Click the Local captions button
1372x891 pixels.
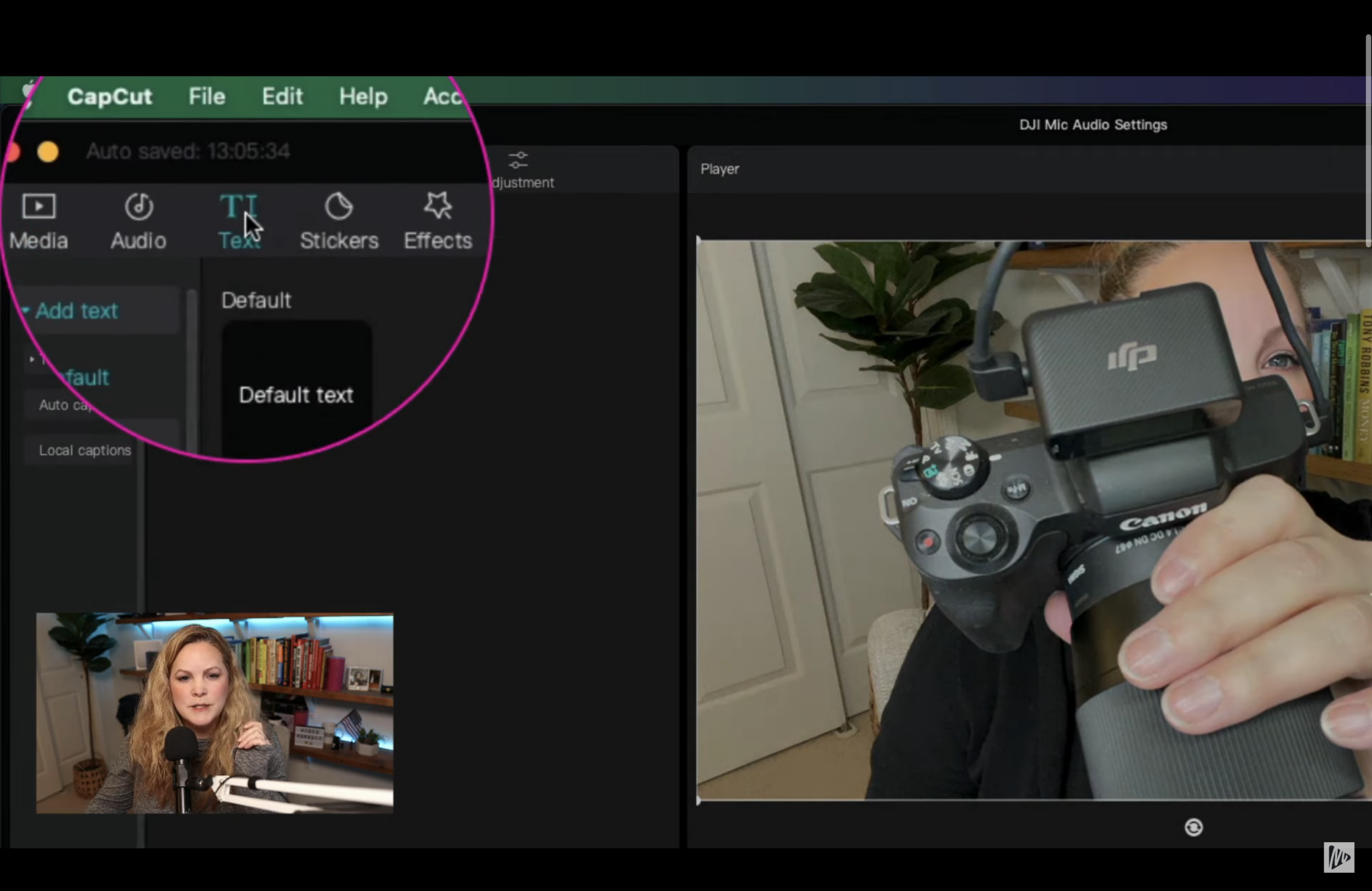coord(84,450)
